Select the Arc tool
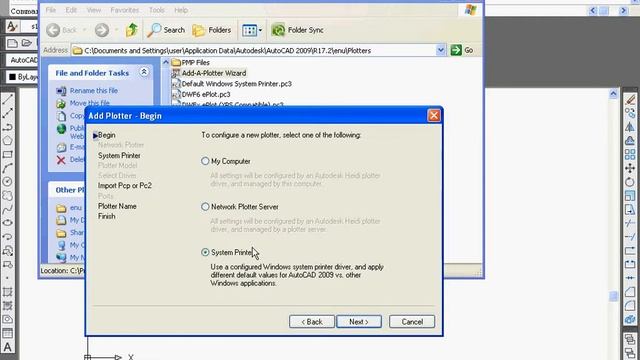The width and height of the screenshot is (640, 360). point(7,168)
